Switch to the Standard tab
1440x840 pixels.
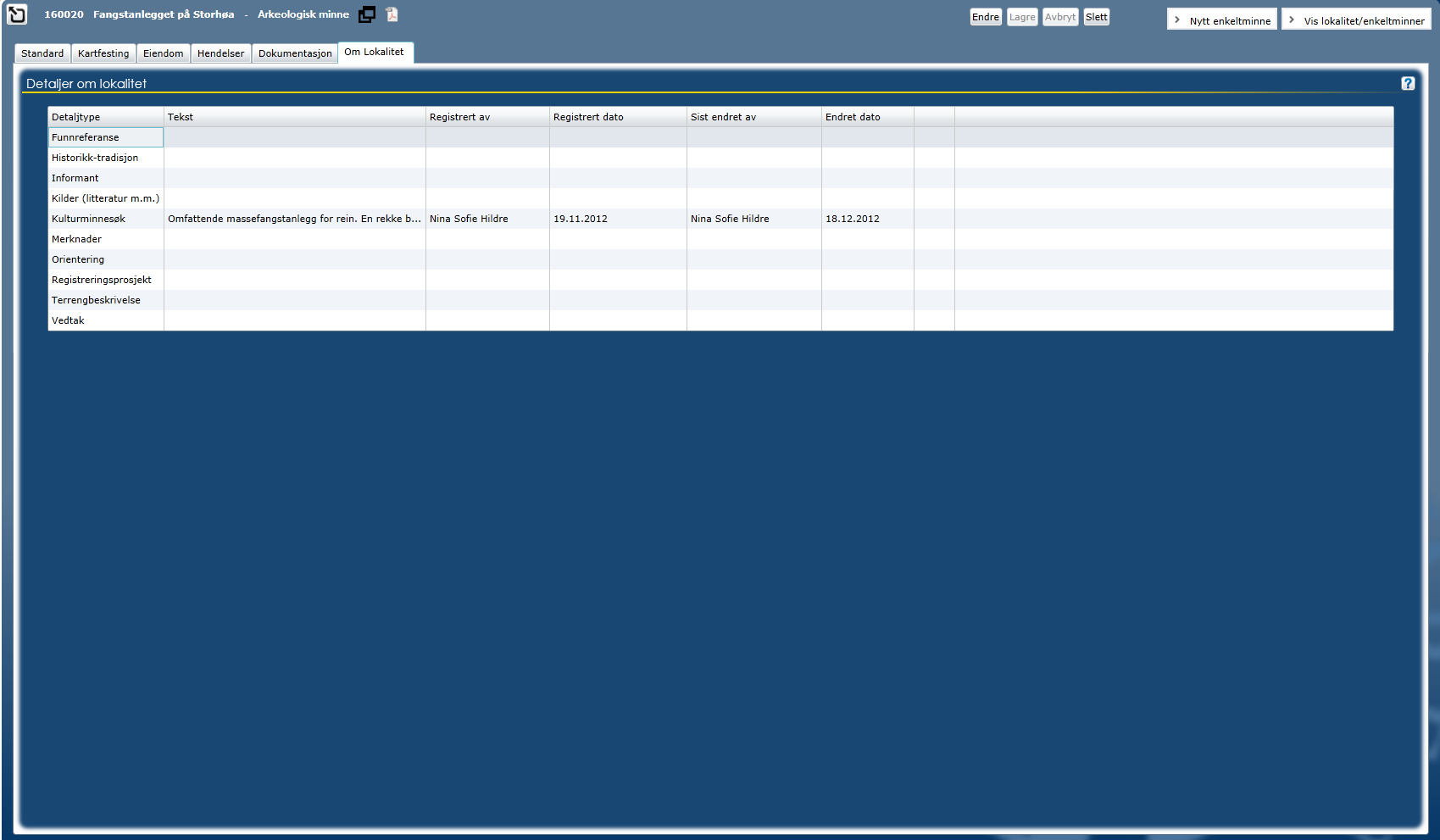pyautogui.click(x=42, y=53)
